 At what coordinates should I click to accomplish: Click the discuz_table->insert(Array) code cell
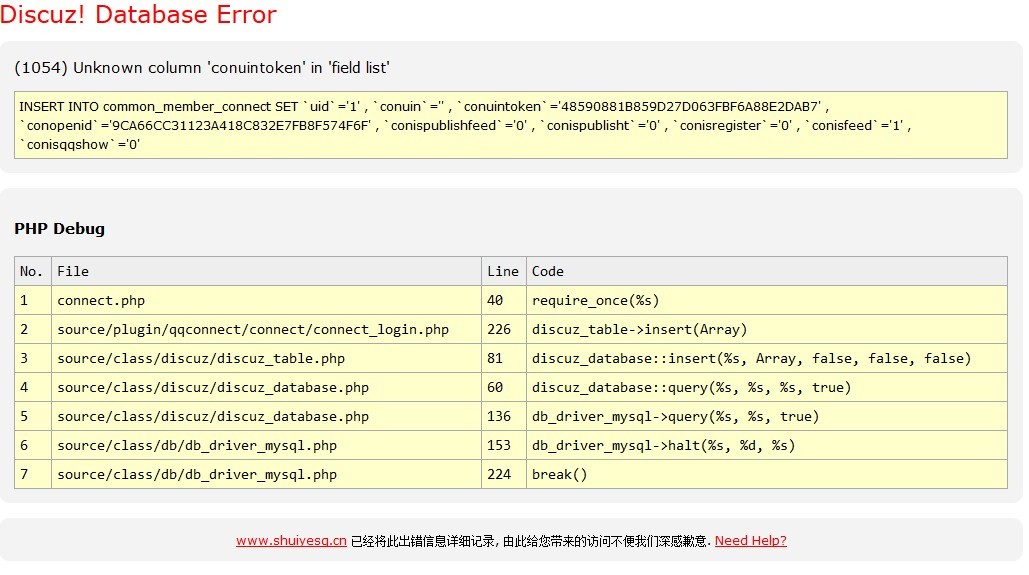[x=639, y=329]
